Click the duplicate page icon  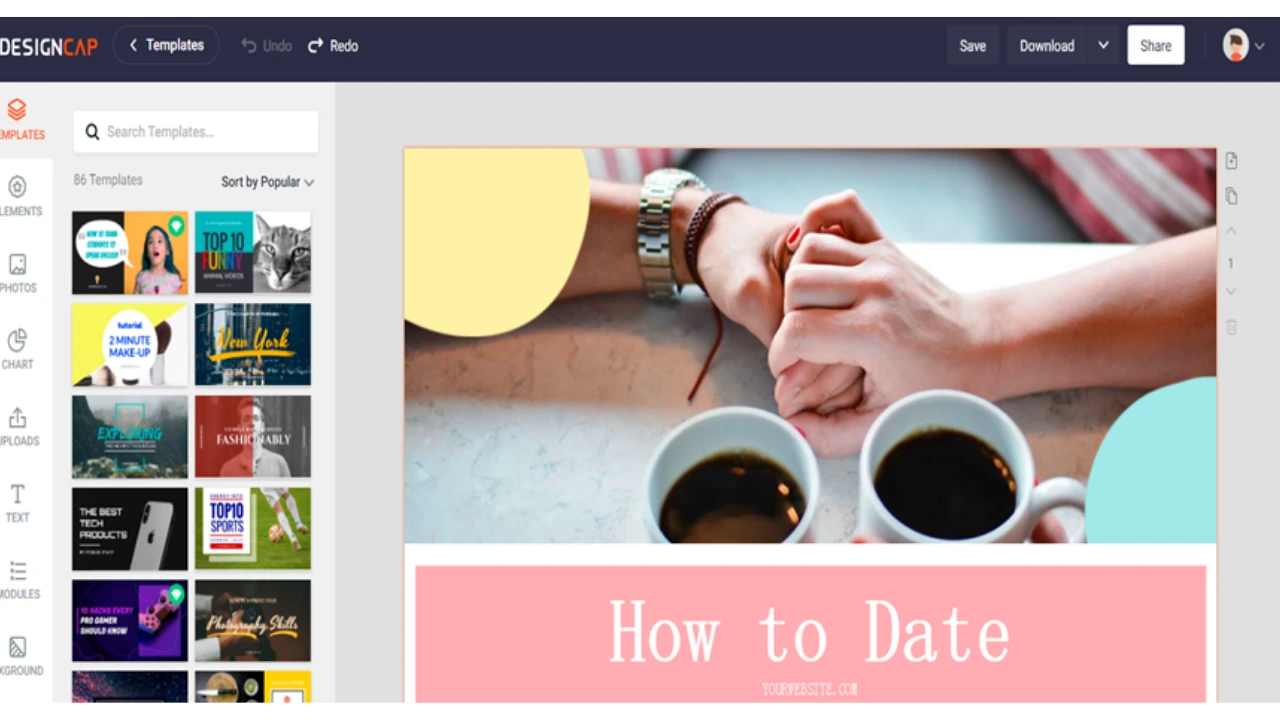[1231, 196]
